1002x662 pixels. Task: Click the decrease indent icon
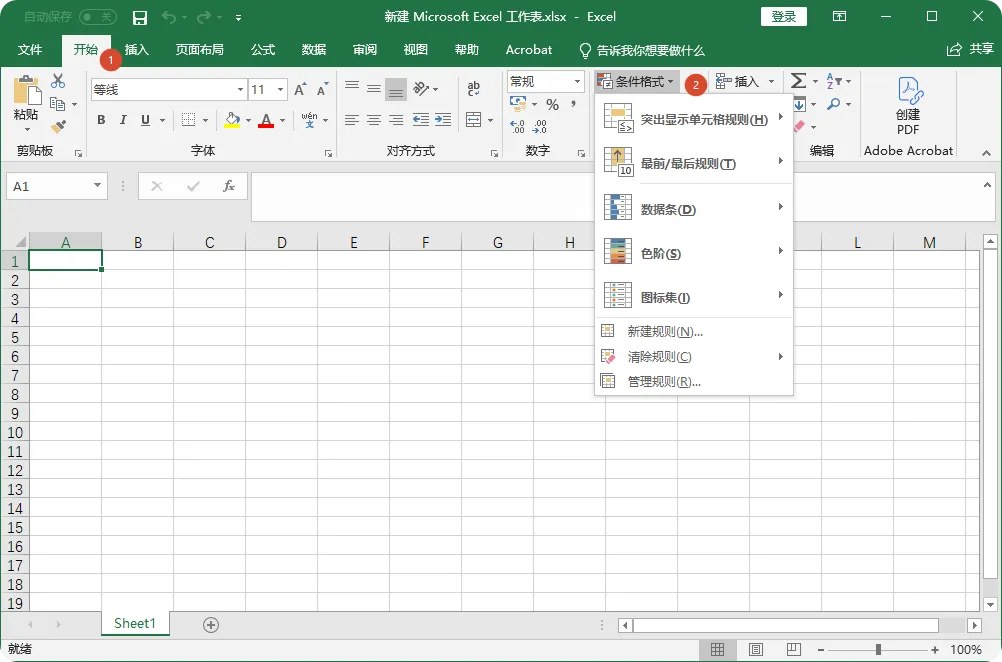point(420,119)
